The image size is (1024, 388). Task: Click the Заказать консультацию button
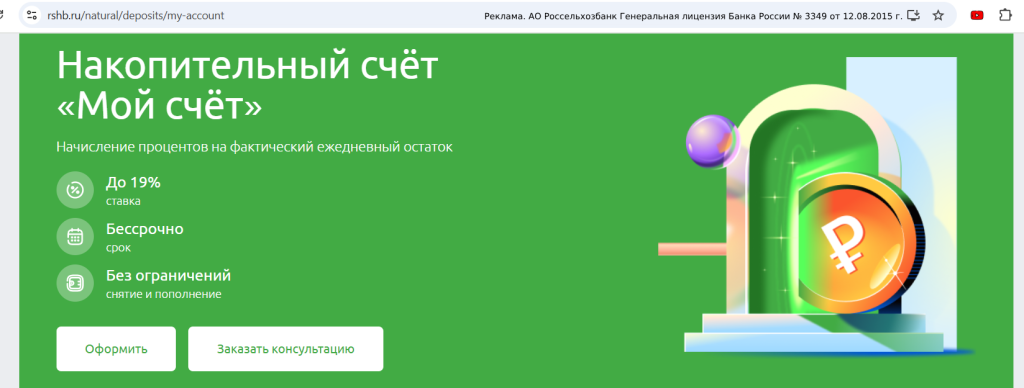(x=285, y=349)
